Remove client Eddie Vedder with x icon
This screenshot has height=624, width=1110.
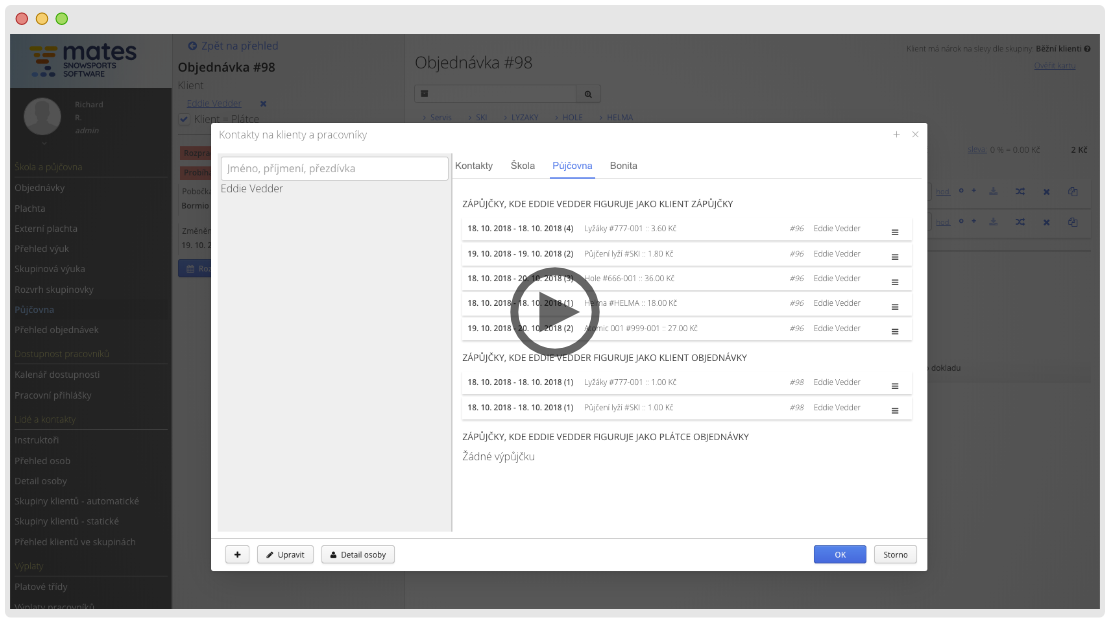(x=263, y=103)
